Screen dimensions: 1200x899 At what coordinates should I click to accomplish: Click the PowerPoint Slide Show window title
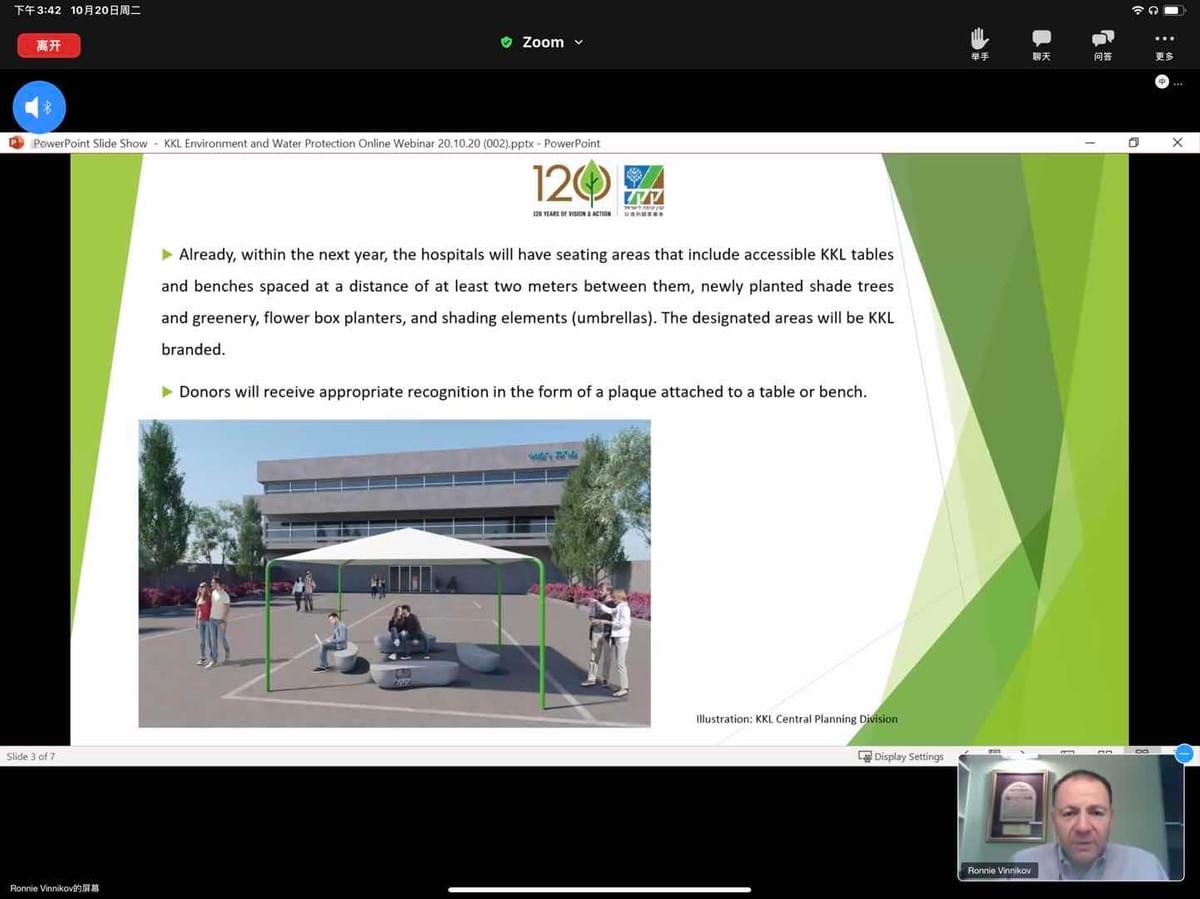(x=318, y=143)
